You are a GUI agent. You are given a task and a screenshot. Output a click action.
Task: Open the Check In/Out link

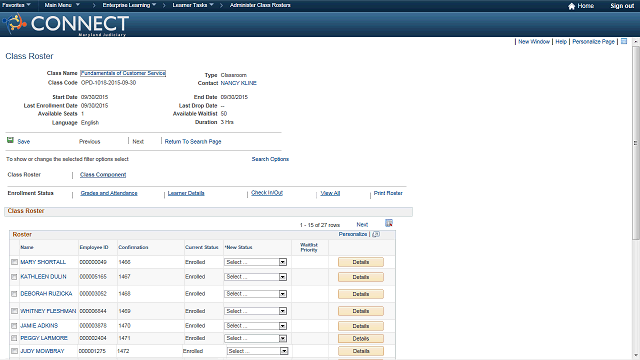click(x=267, y=193)
